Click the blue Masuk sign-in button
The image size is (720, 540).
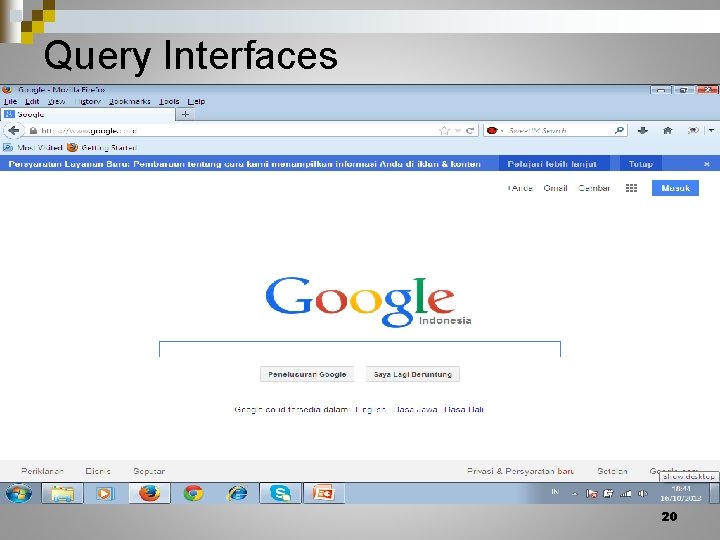675,188
